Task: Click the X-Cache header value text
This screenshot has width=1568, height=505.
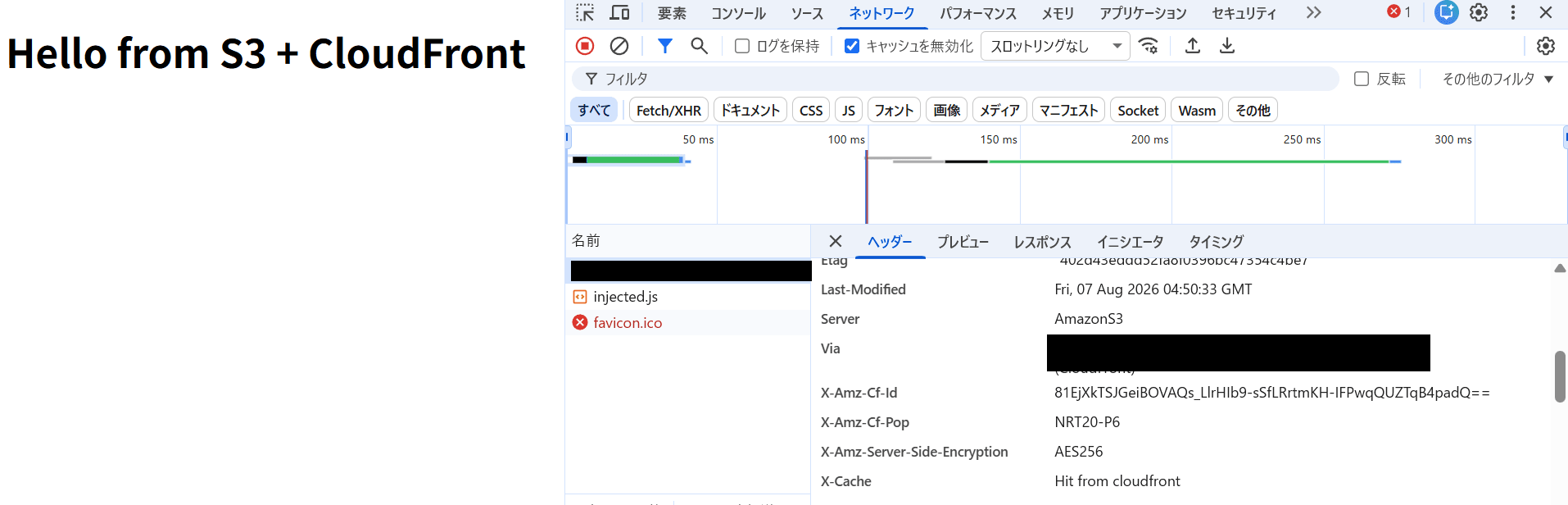Action: click(x=1117, y=481)
